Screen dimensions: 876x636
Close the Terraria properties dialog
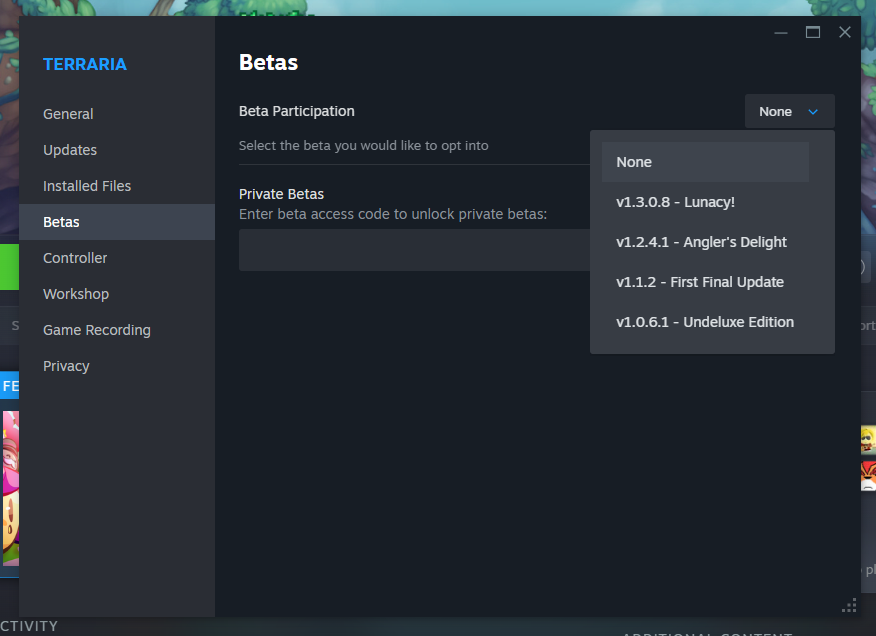tap(845, 33)
